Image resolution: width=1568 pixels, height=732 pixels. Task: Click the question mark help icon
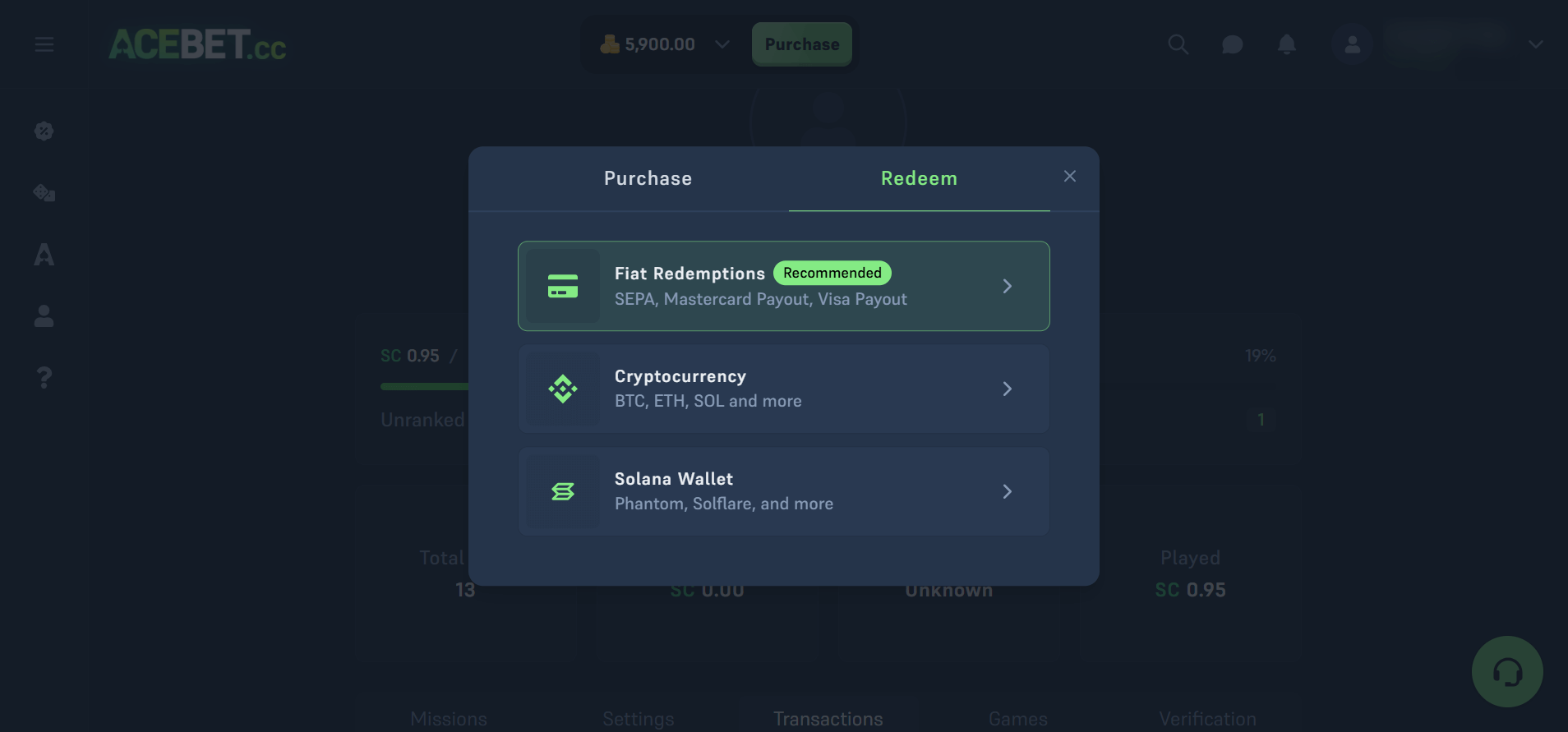[44, 378]
